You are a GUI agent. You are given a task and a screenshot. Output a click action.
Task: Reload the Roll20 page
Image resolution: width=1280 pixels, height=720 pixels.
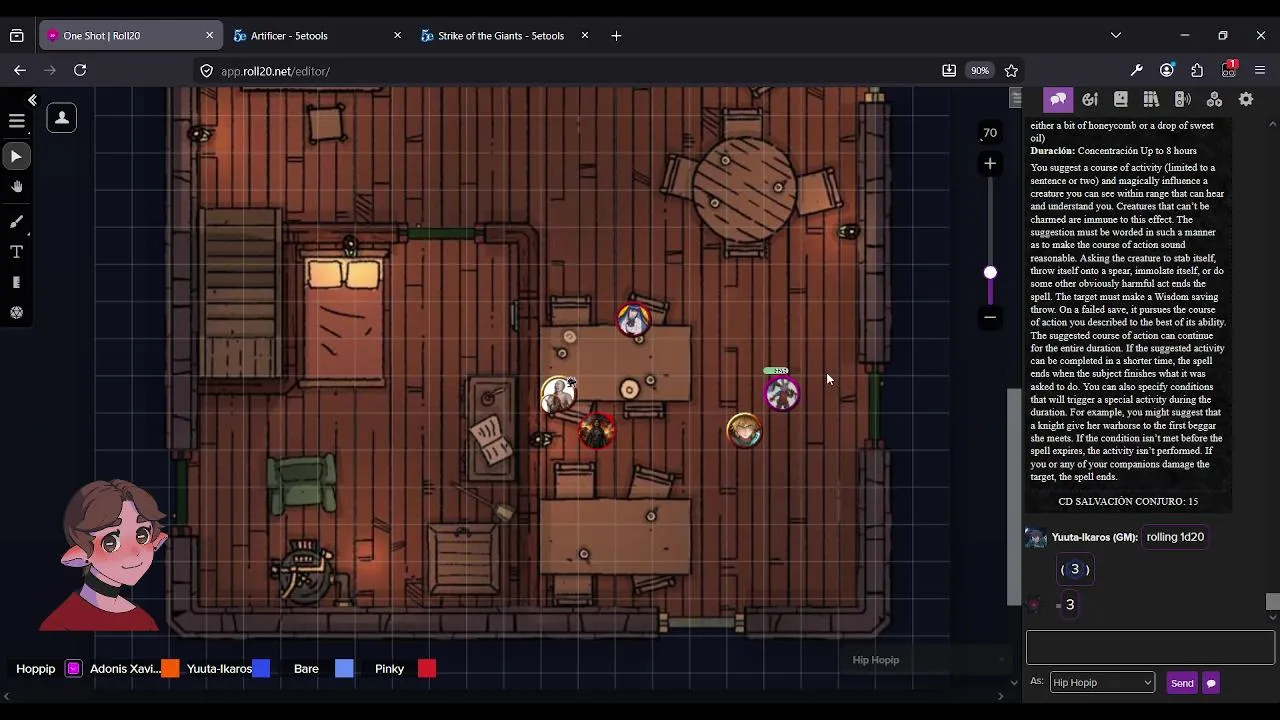pyautogui.click(x=80, y=70)
